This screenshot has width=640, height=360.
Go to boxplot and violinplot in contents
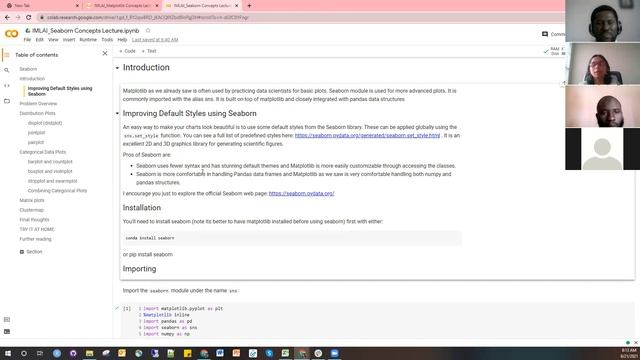[50, 171]
